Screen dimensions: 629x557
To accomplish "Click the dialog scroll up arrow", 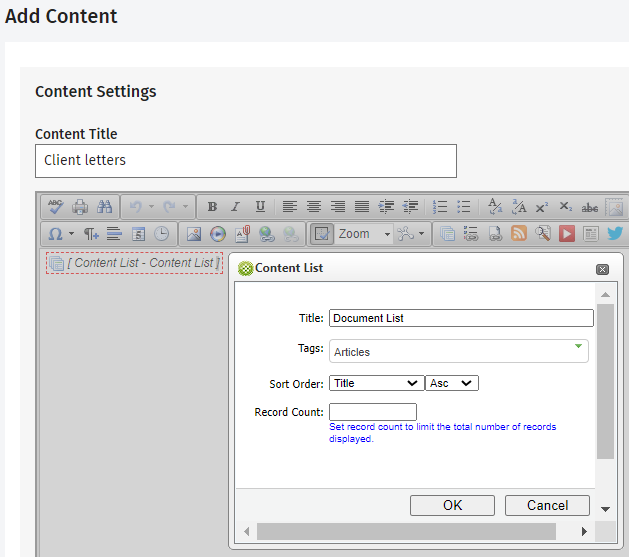I will coord(606,295).
